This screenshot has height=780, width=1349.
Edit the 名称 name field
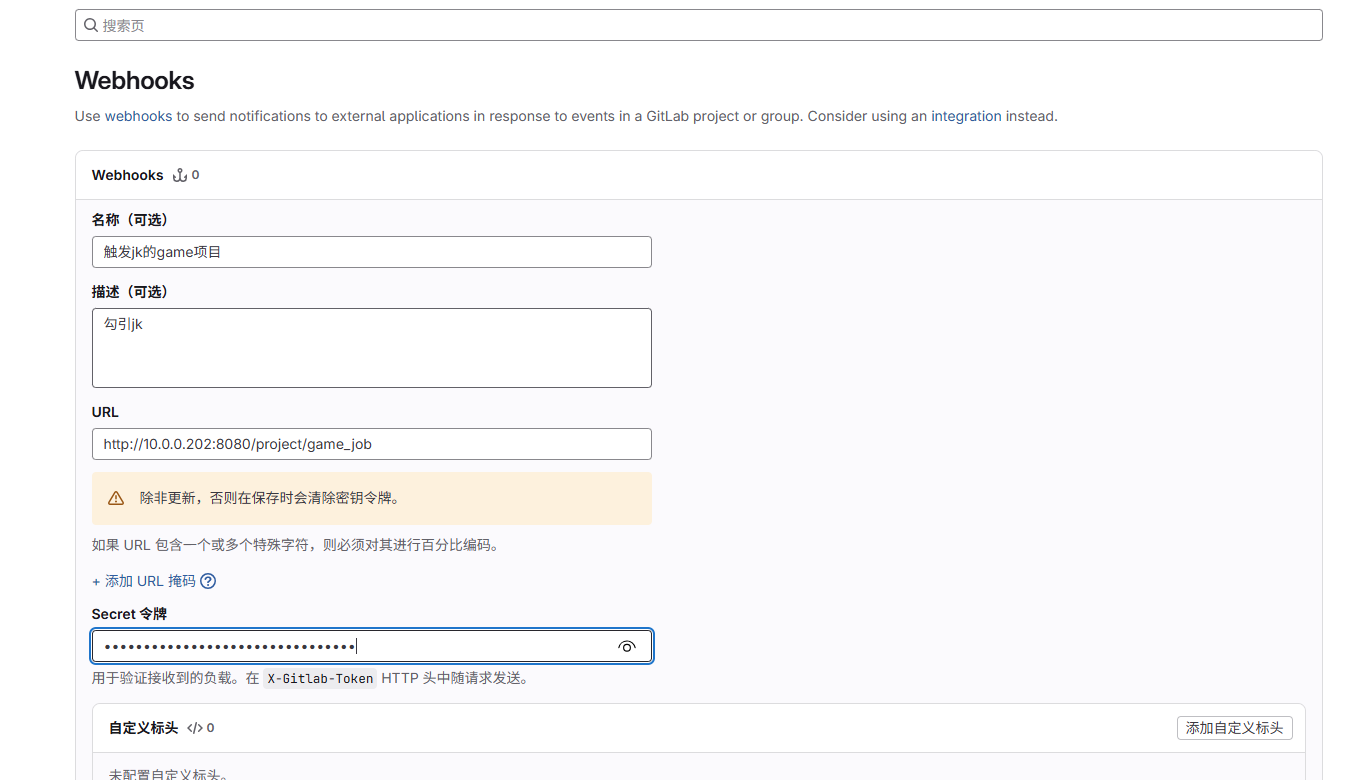pos(371,252)
